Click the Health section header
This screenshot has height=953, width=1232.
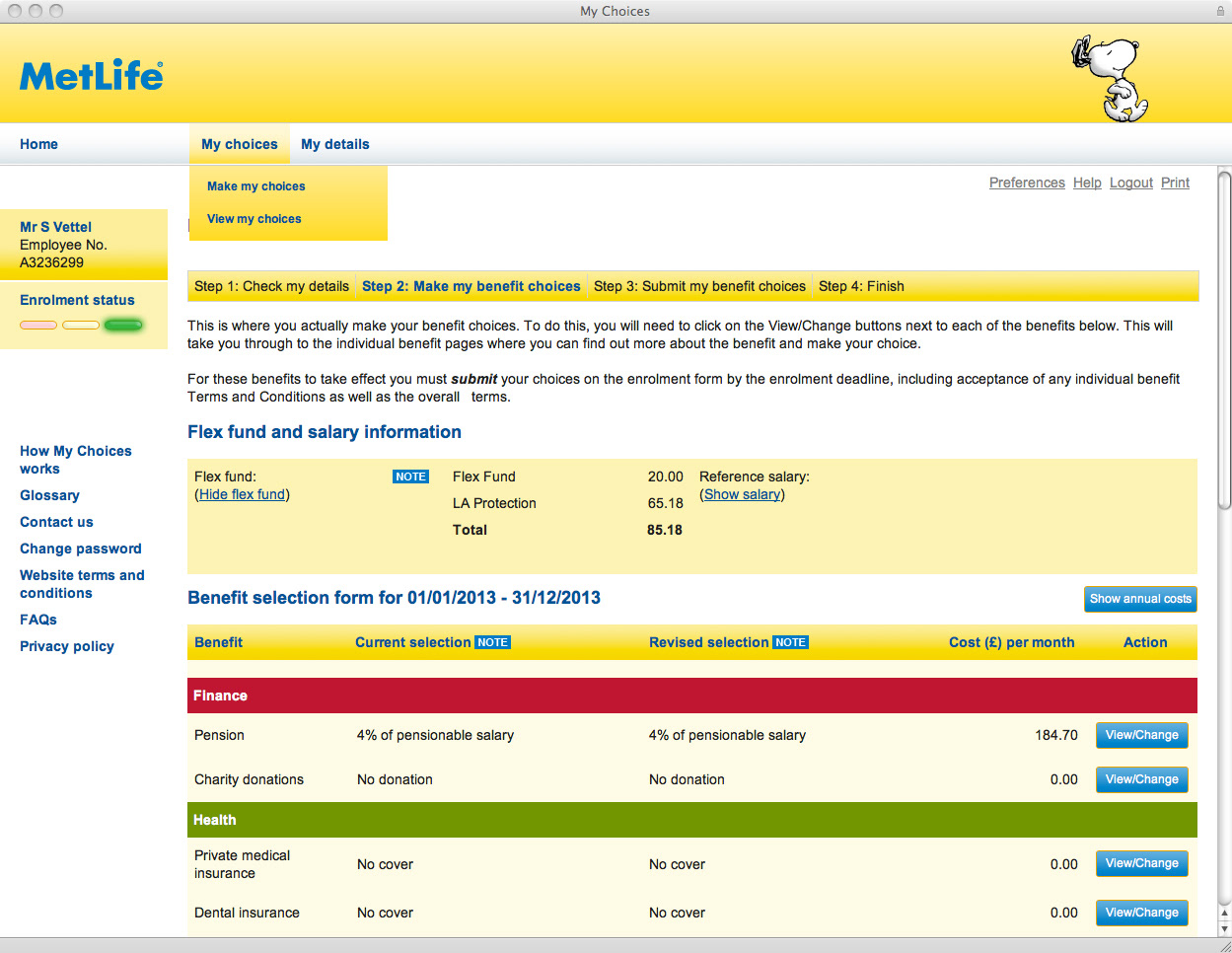pyautogui.click(x=692, y=820)
